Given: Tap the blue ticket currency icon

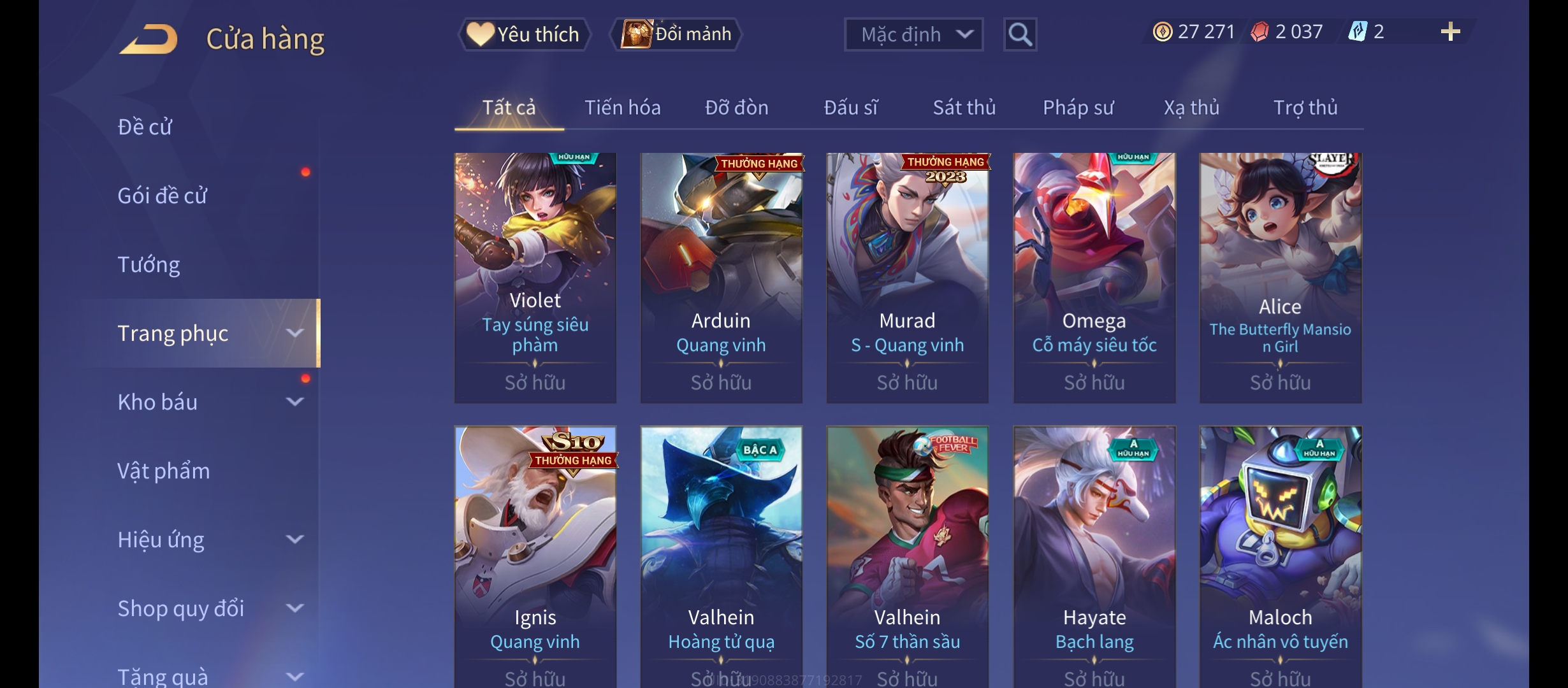Looking at the screenshot, I should click(x=1358, y=32).
